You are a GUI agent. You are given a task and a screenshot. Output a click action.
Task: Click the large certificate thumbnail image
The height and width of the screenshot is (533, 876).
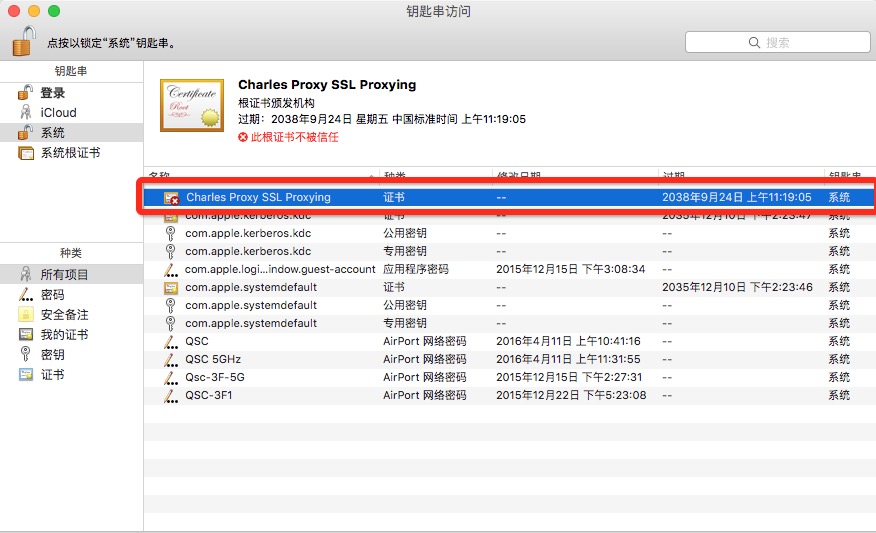(x=192, y=106)
